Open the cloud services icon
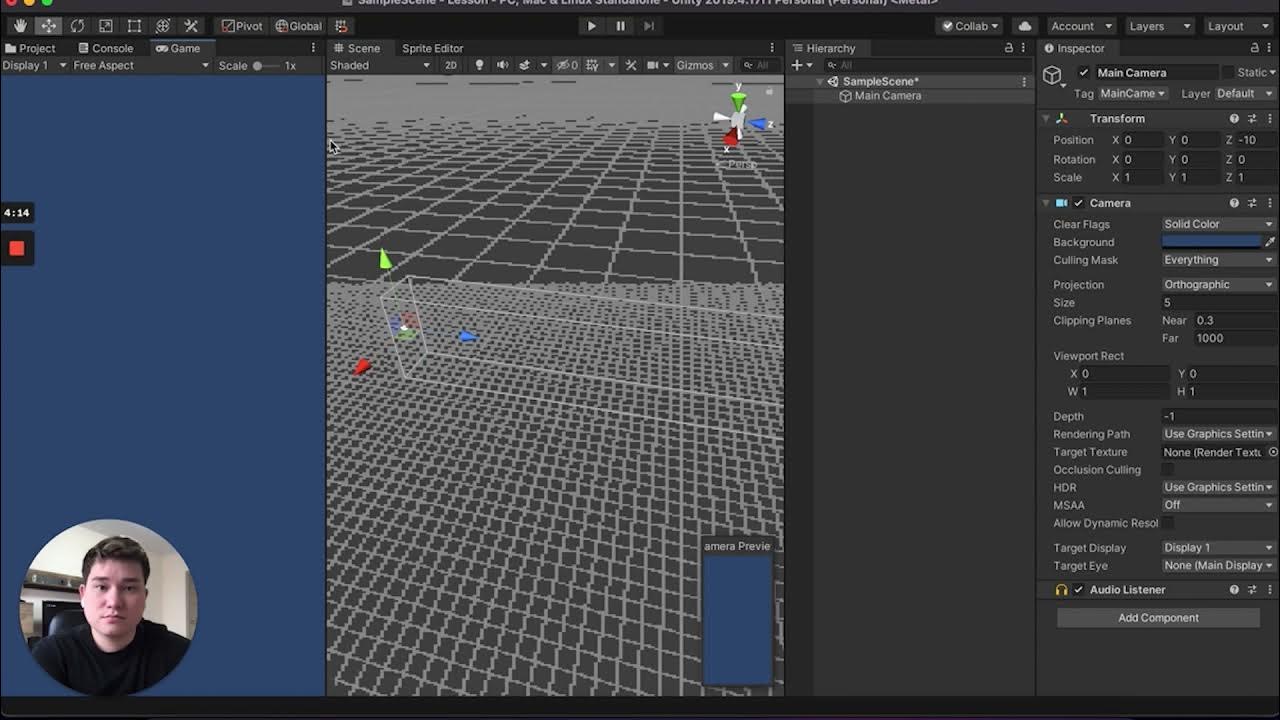 1025,26
